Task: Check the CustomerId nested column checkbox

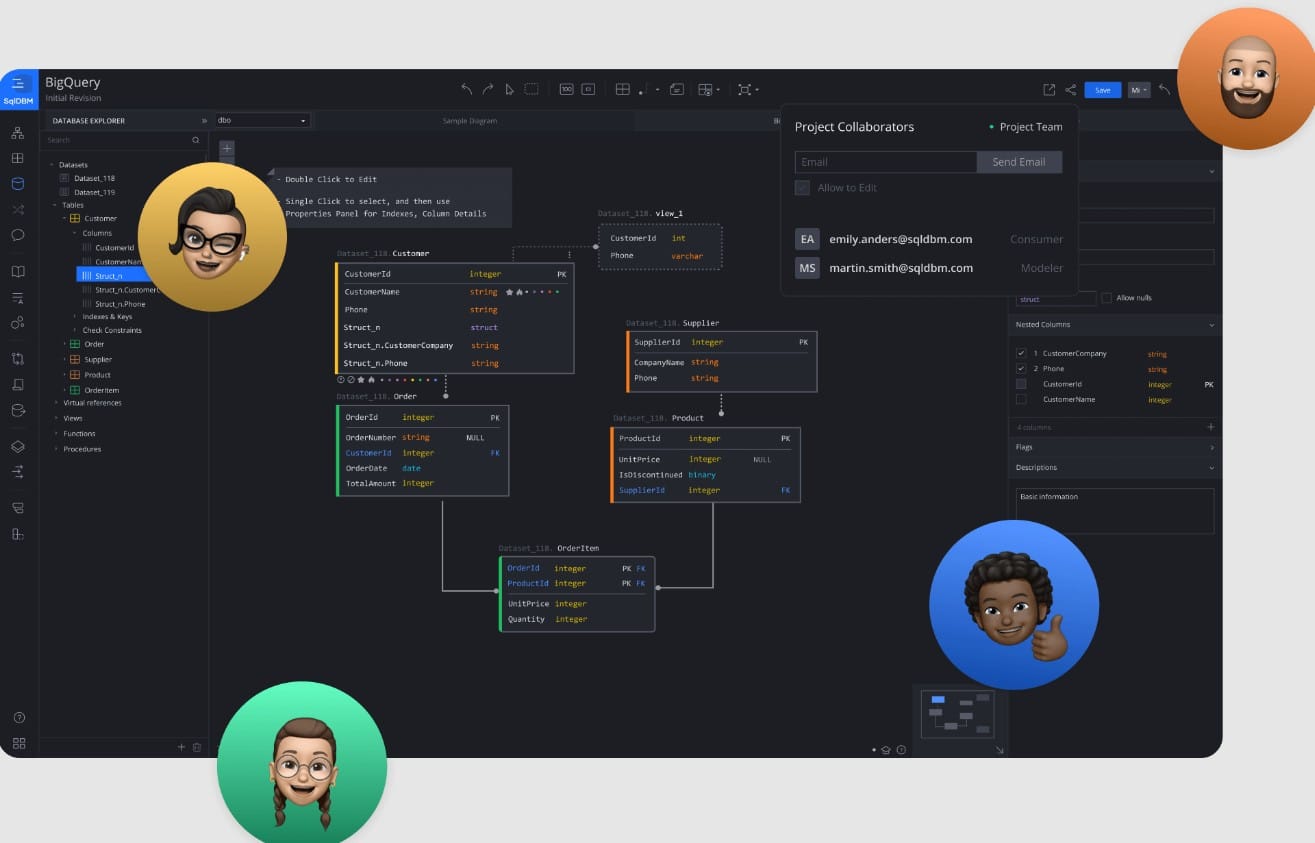Action: coord(1021,384)
